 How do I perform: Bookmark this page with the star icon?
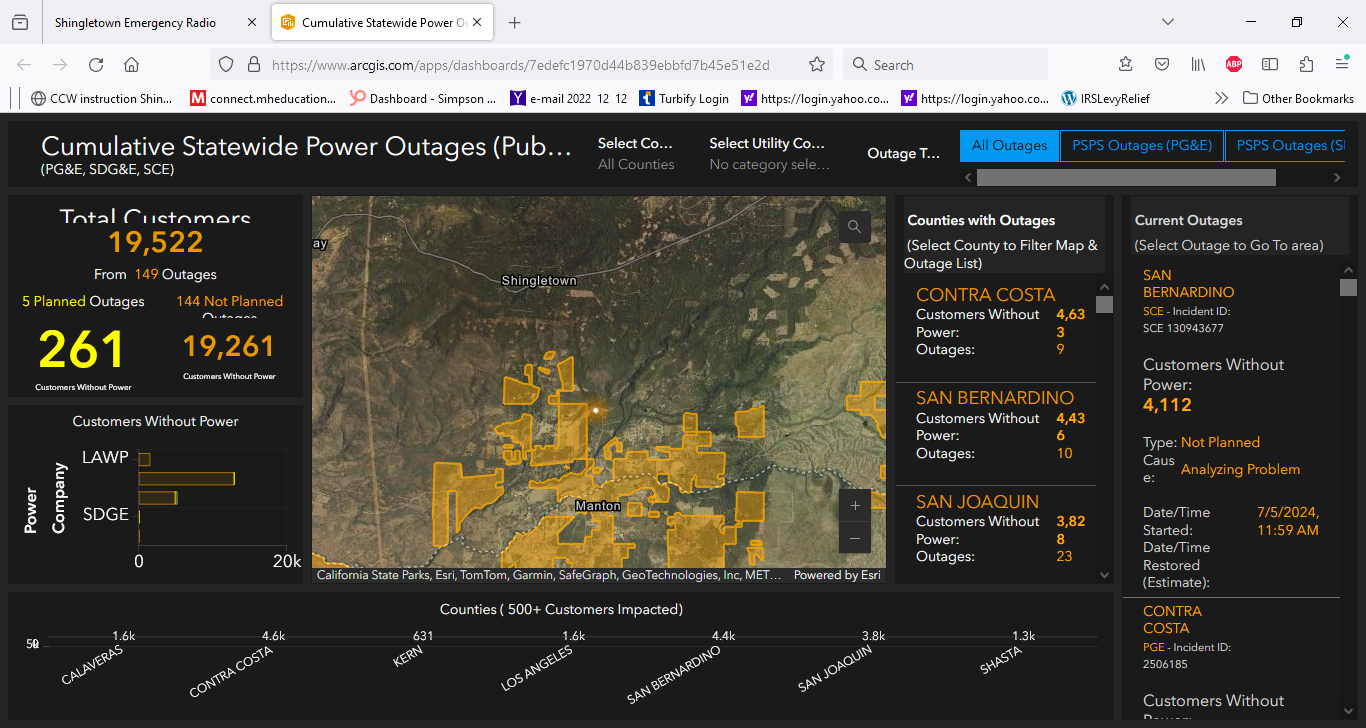click(x=817, y=65)
